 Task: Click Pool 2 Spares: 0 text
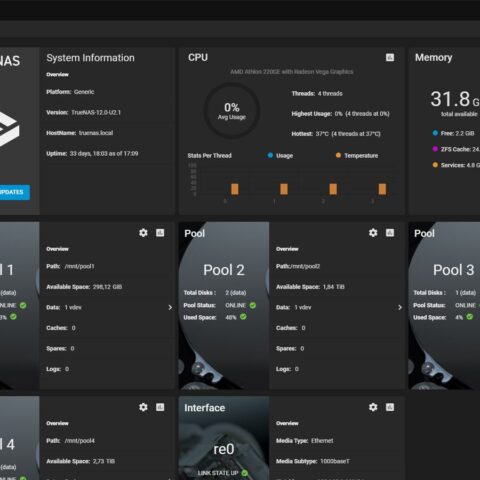tap(290, 349)
